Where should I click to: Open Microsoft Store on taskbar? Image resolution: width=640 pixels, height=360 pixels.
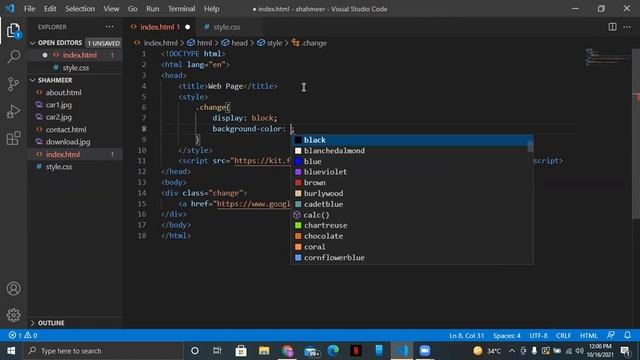[241, 351]
